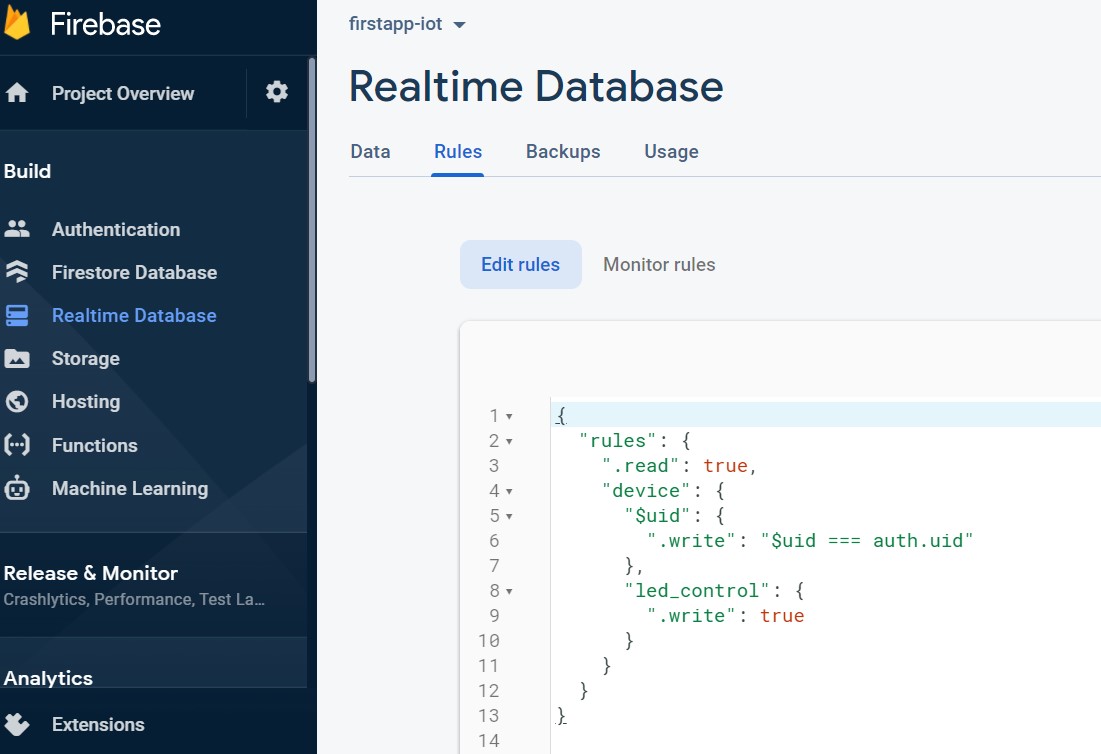This screenshot has height=754, width=1101.
Task: Collapse the "rules" block fold arrow
Action: tap(509, 442)
